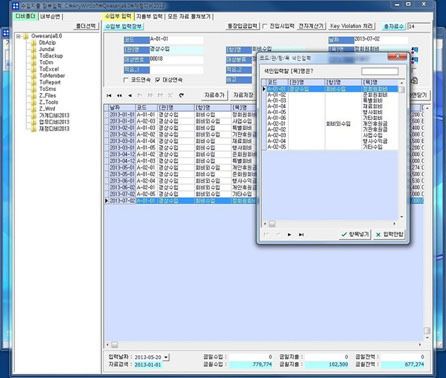
Task: Select the Z_Tools folder
Action: point(49,102)
